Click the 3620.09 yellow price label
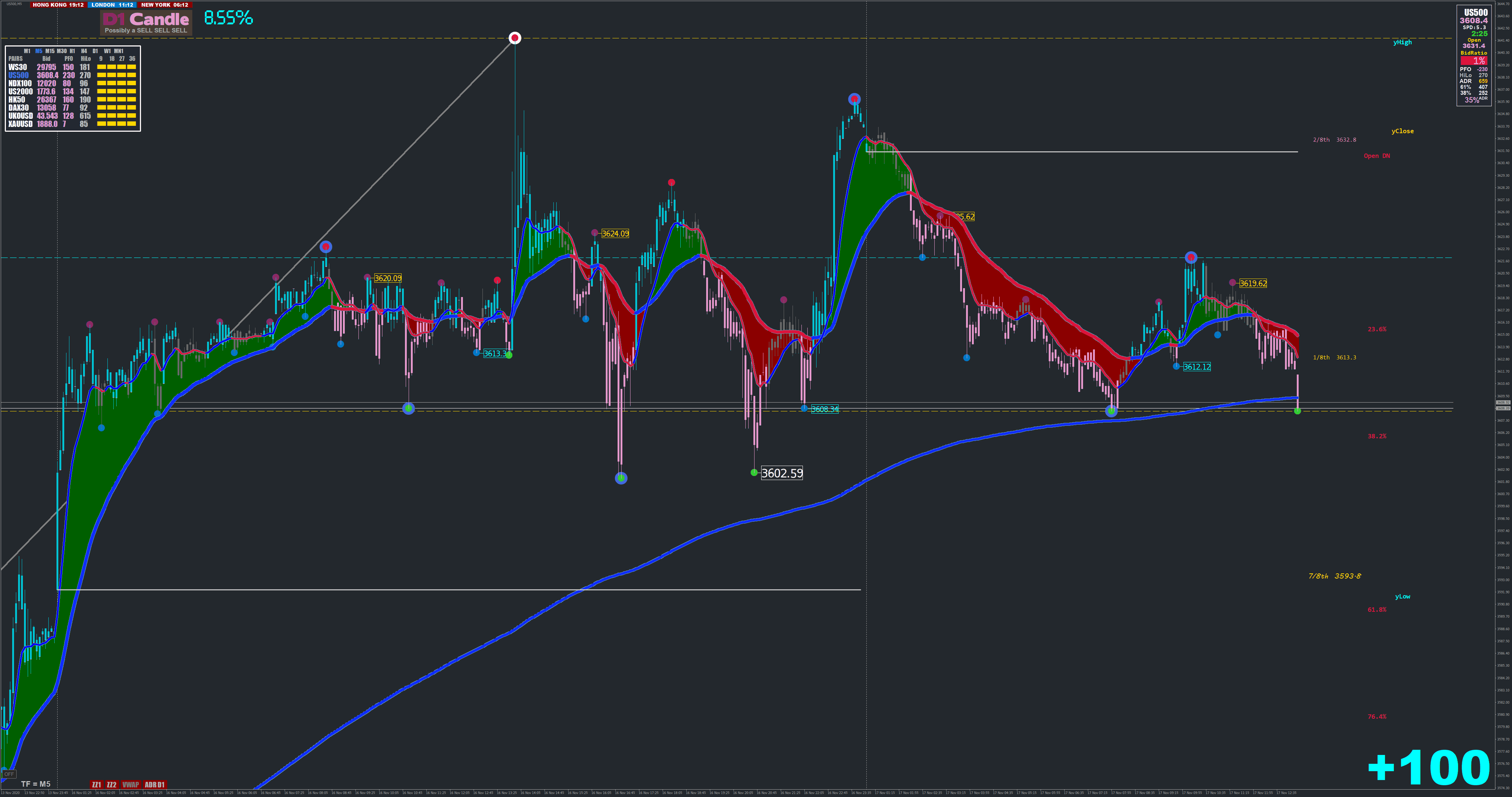Viewport: 1512px width, 797px height. tap(388, 278)
